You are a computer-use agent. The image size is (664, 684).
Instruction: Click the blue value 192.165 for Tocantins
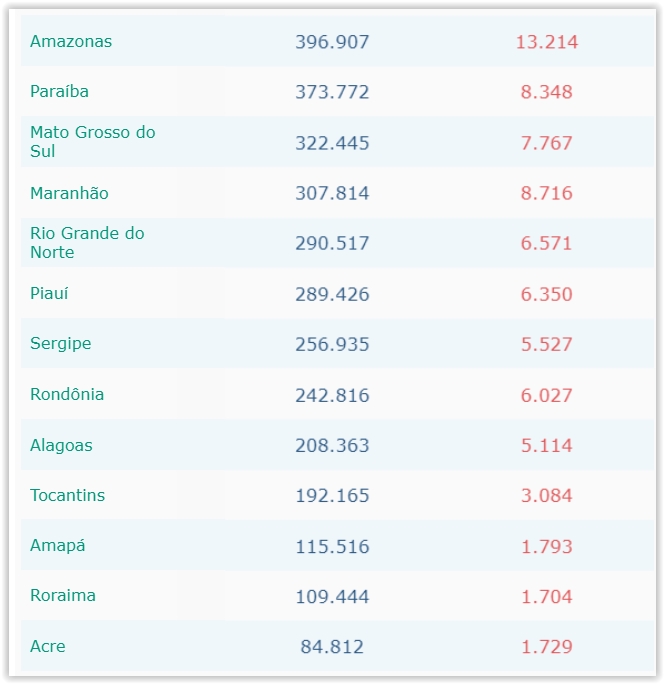tap(332, 496)
